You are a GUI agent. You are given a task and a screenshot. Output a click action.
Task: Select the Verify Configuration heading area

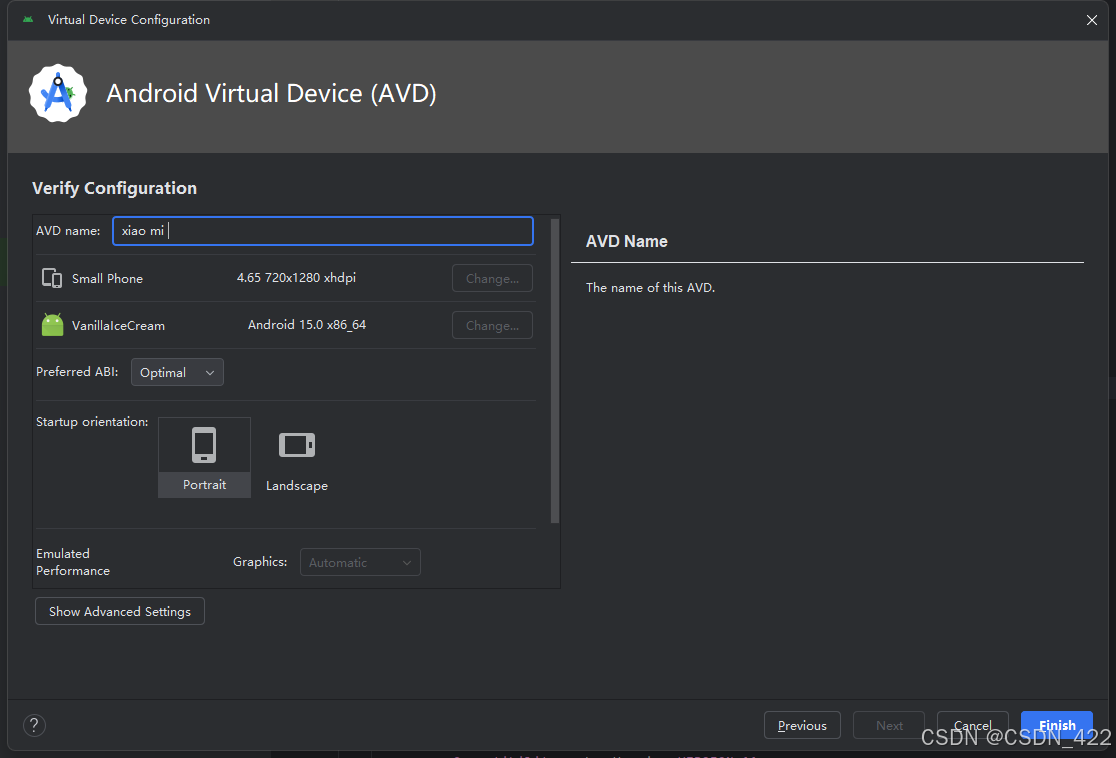[x=114, y=187]
